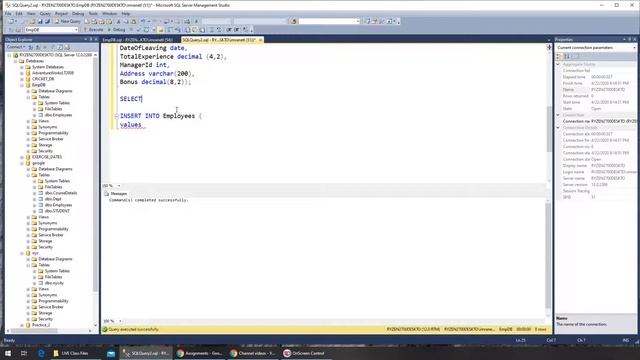Open the Help menu
Viewport: 640px width, 360px height.
125,13
